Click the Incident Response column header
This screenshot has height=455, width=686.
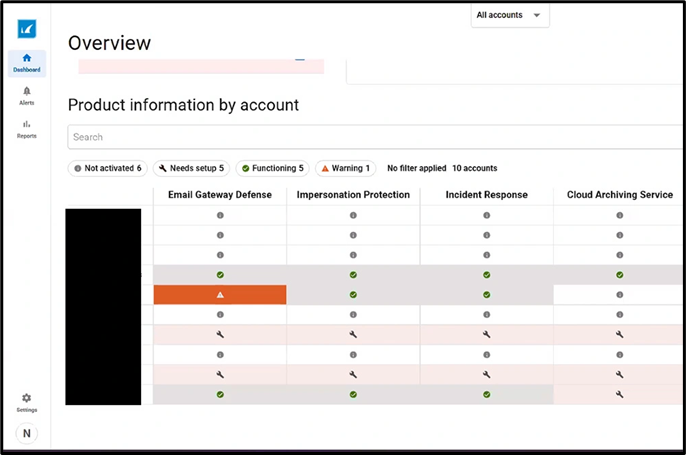coord(486,195)
